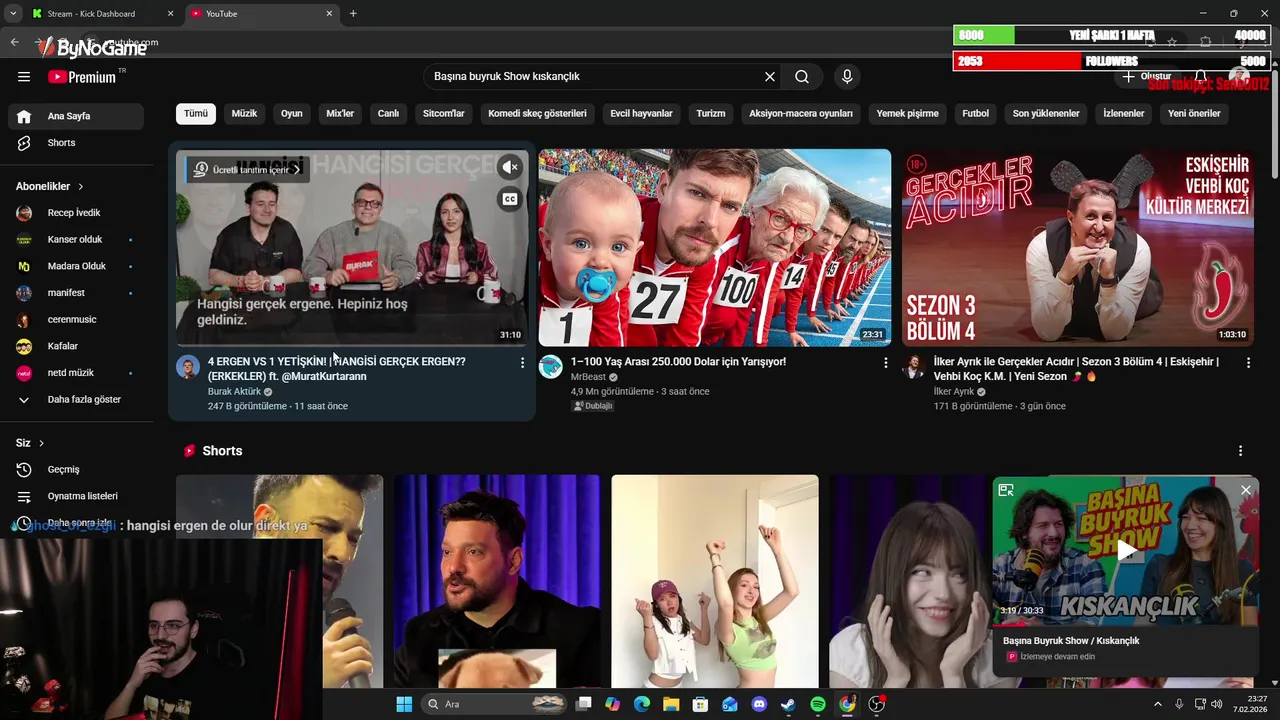This screenshot has height=720, width=1280.
Task: Play the Kıskançlık miniplayer video
Action: click(1126, 550)
